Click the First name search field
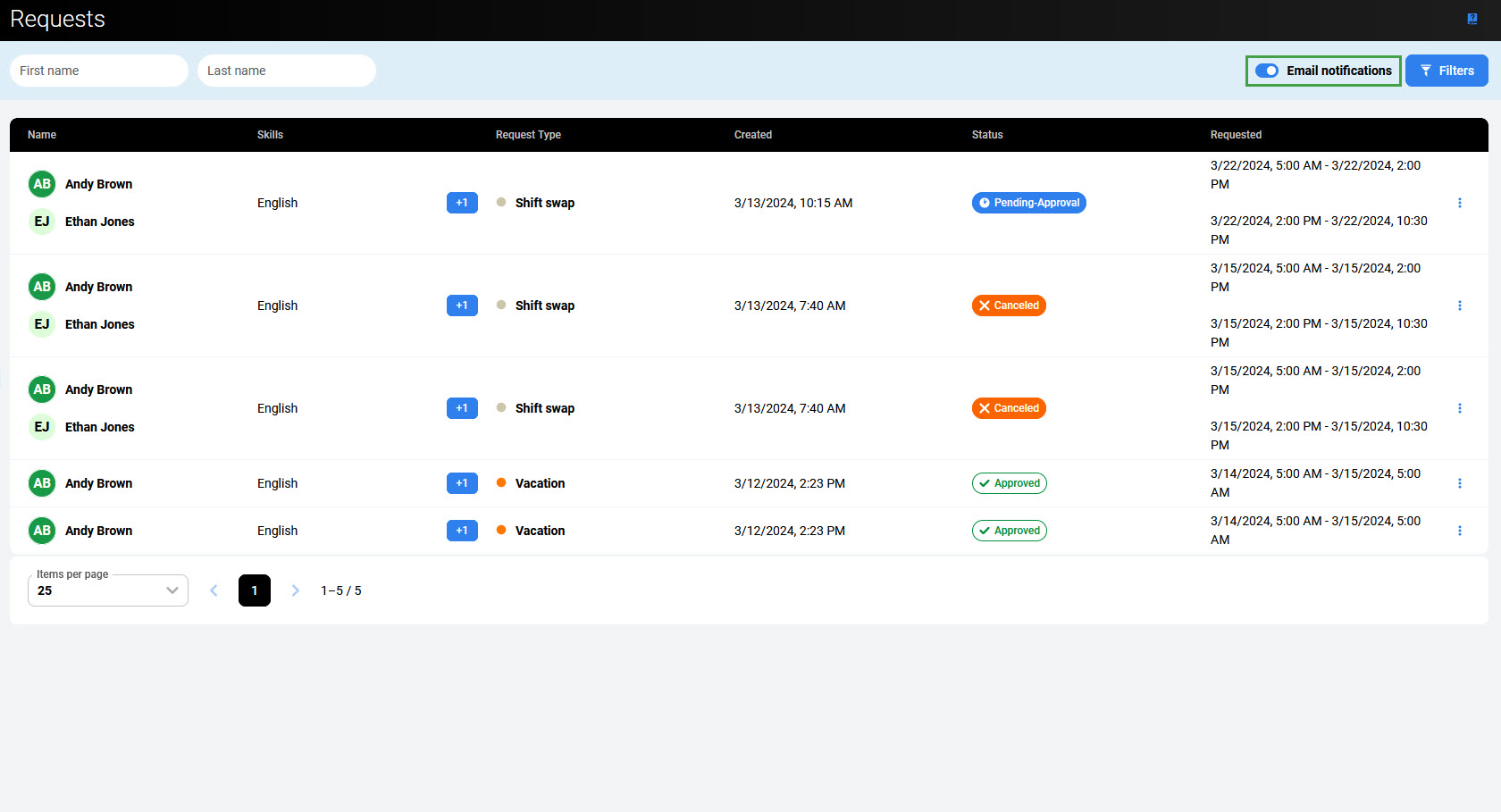Screen dimensions: 1501x812 99,71
